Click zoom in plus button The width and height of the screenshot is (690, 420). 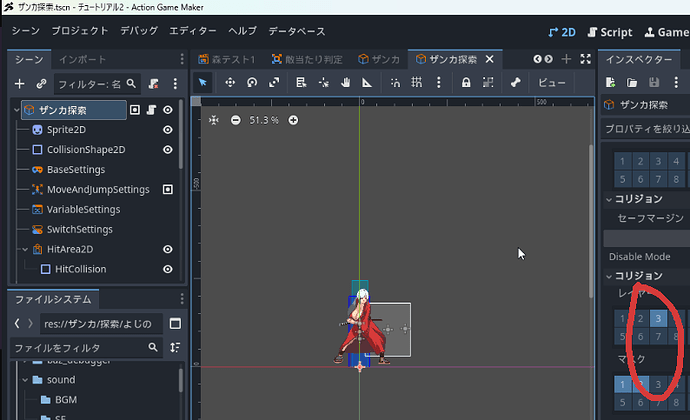[x=293, y=120]
